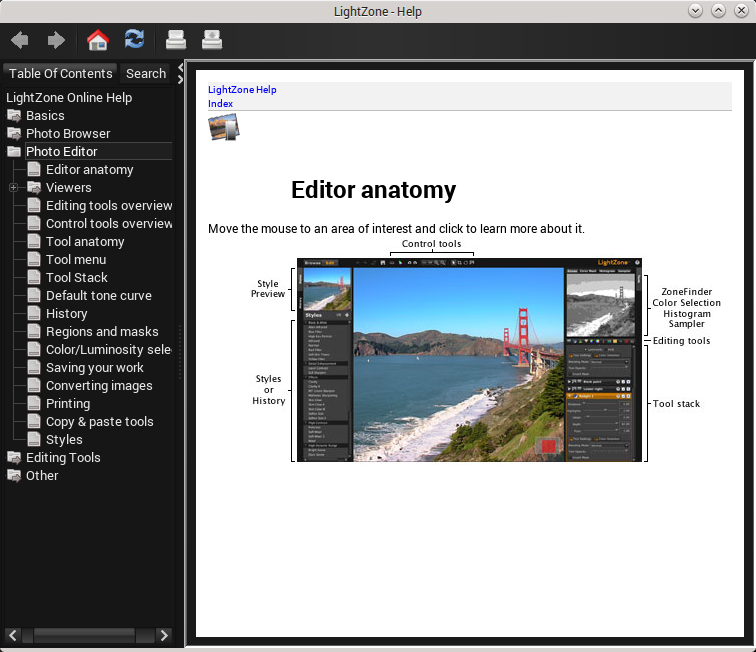Click the Tool Stack page icon
Viewport: 756px width, 652px height.
point(34,278)
